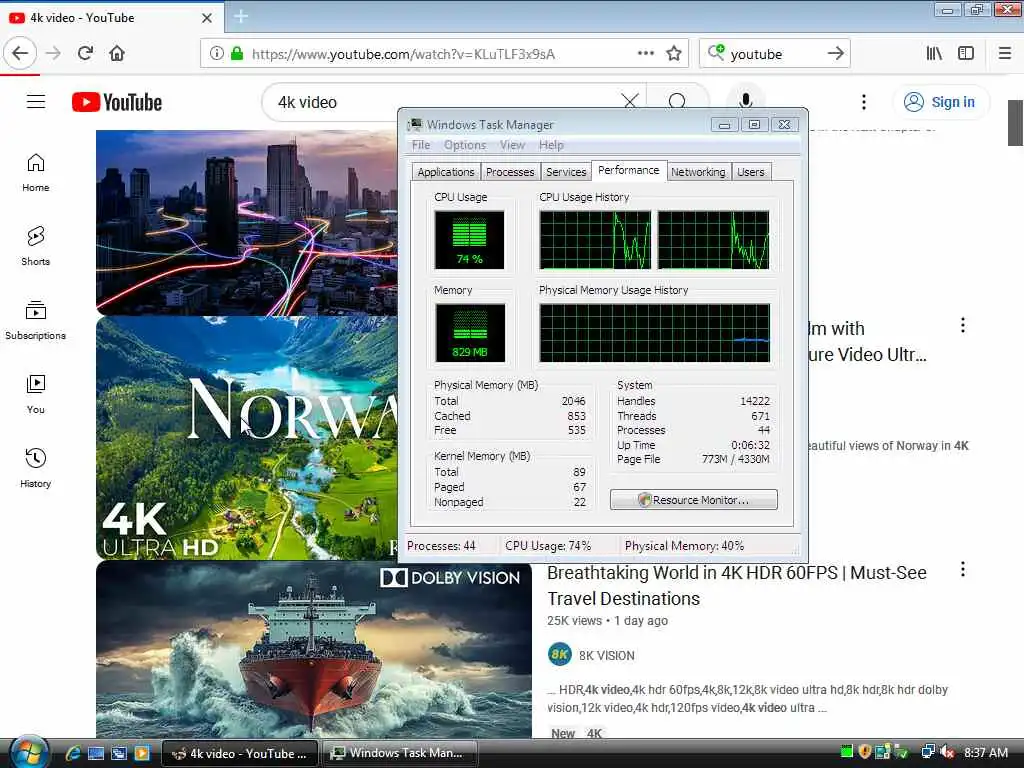
Task: Open more options for Breathtaking World video
Action: click(963, 569)
